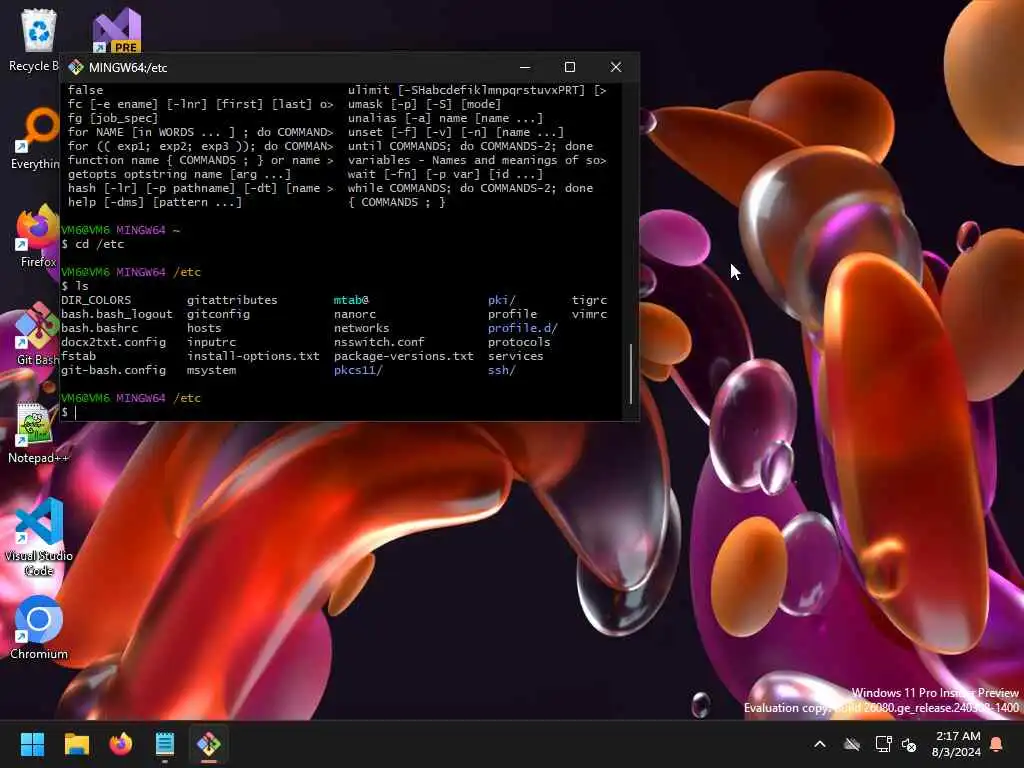Click the terminal prompt input line
This screenshot has width=1024, height=768.
click(341, 412)
